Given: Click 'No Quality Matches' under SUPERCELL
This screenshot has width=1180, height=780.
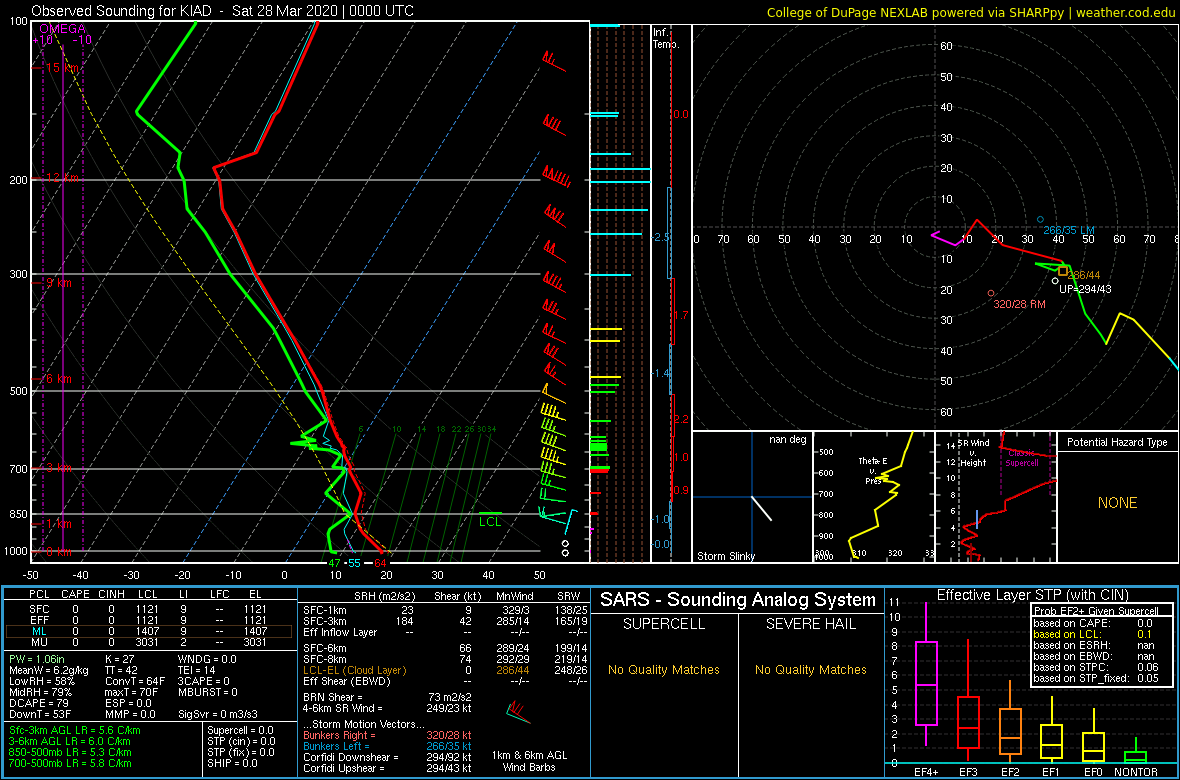Looking at the screenshot, I should coord(664,669).
